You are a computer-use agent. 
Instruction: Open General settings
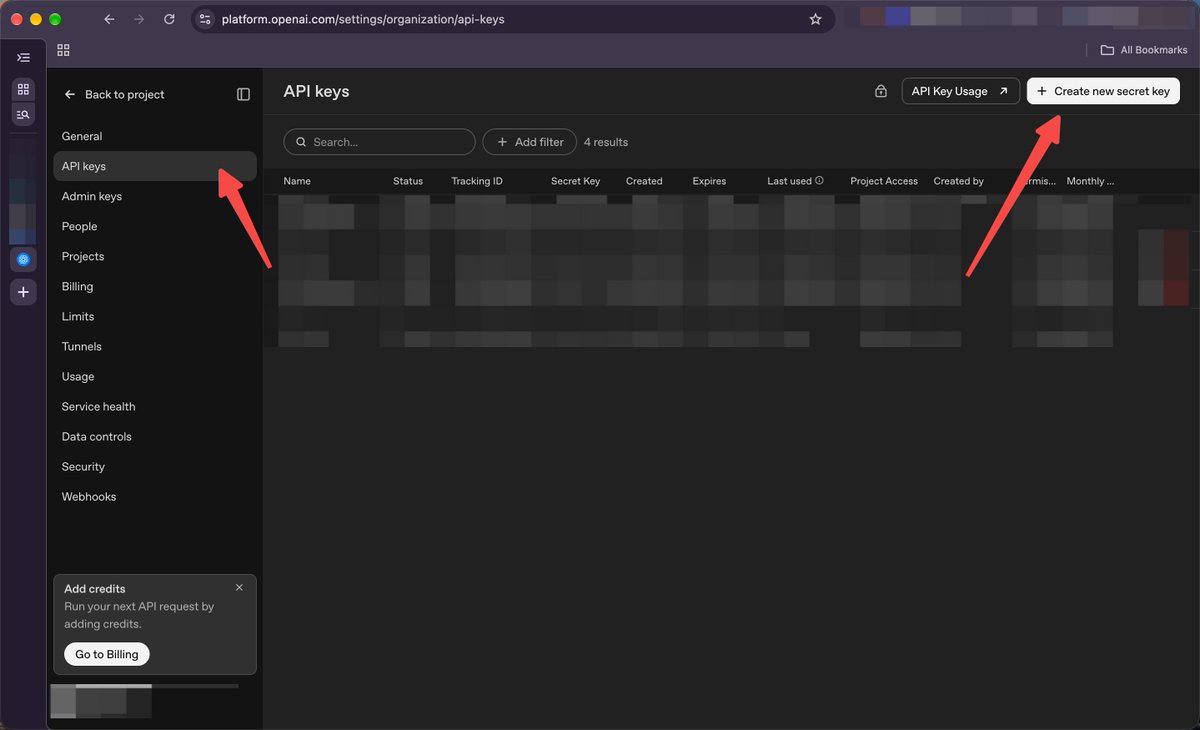[x=155, y=136]
